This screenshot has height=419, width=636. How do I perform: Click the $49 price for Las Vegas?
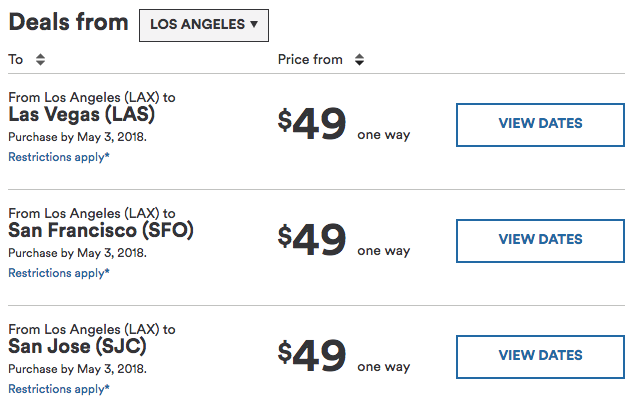point(312,125)
